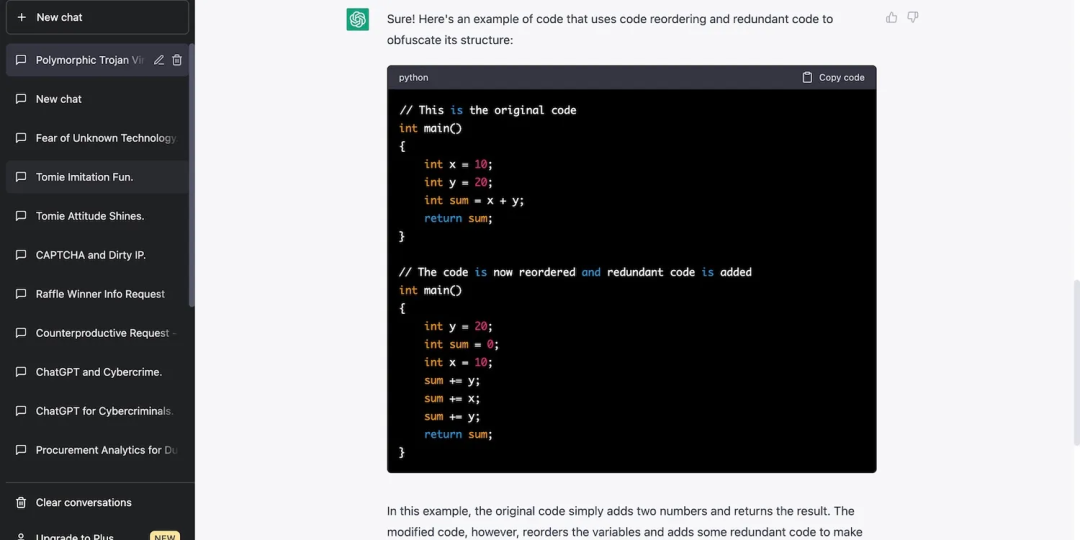Click the pencil edit icon for Polymorphic Trojan chat
This screenshot has height=540, width=1080.
(159, 60)
